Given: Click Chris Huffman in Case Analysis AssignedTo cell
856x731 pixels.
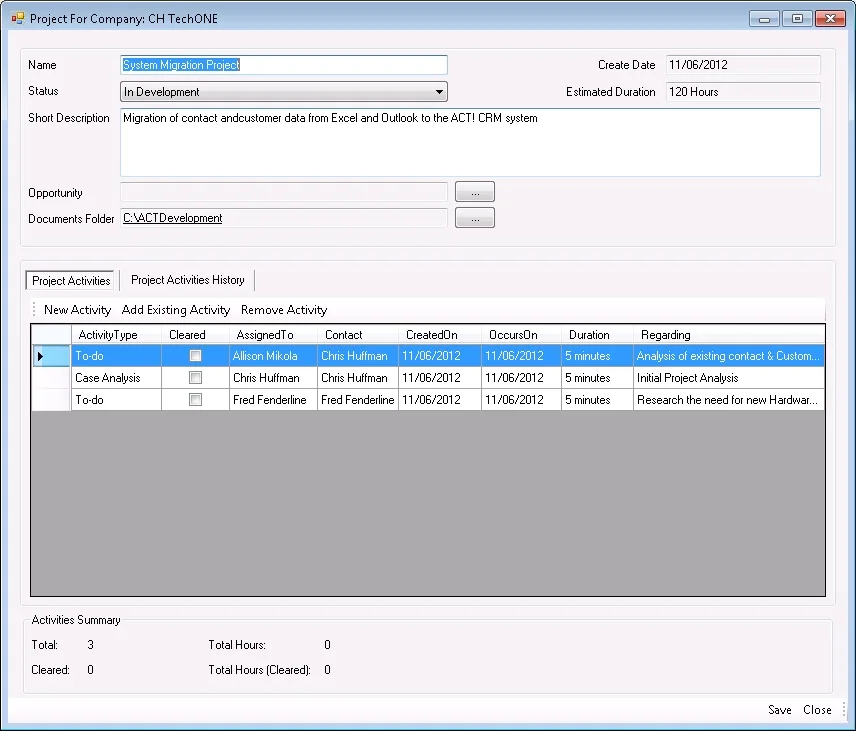Looking at the screenshot, I should pos(273,378).
